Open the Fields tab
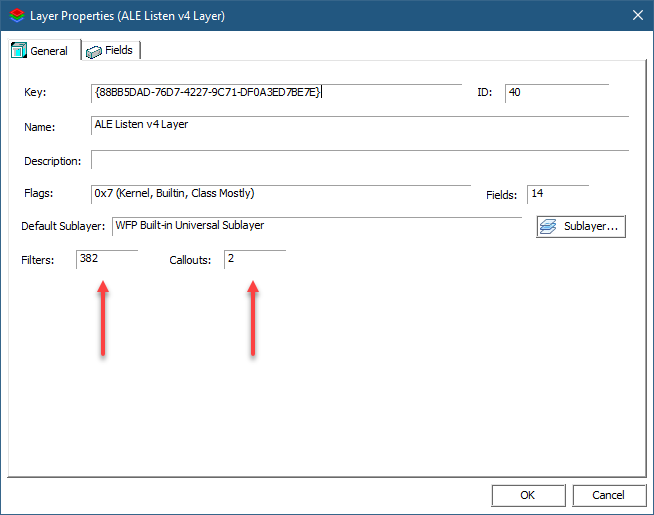The height and width of the screenshot is (515, 654). (x=111, y=50)
